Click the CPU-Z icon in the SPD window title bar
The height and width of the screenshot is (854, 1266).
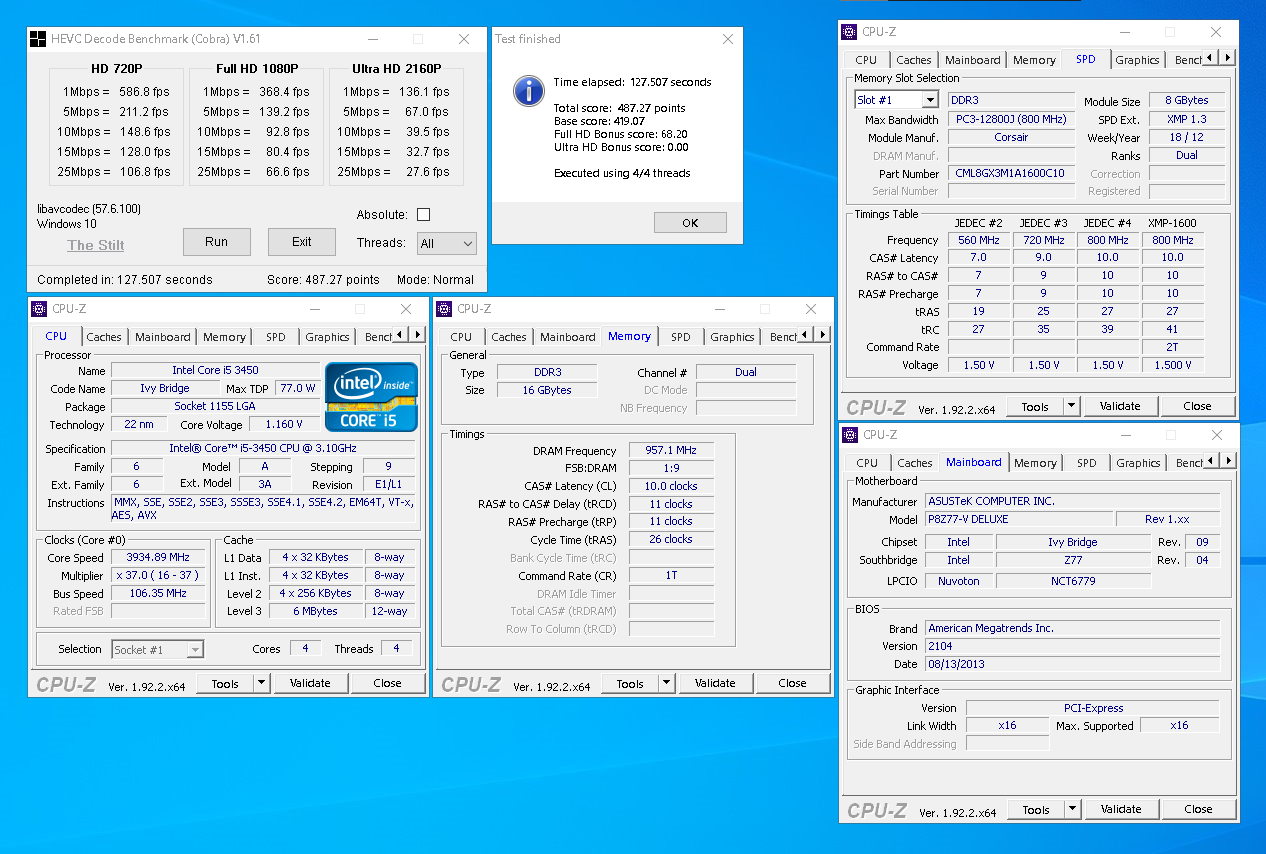point(849,32)
